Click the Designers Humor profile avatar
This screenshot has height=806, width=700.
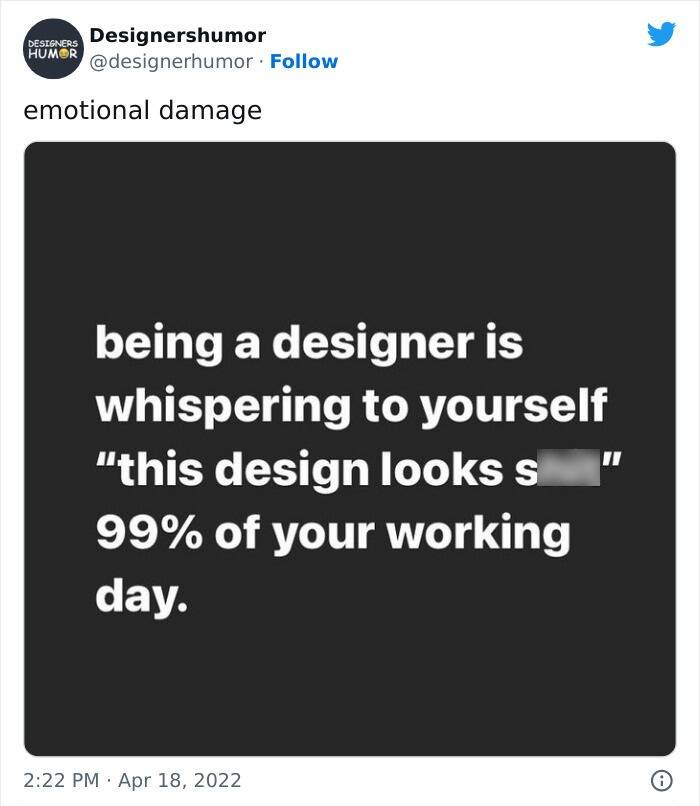(50, 50)
